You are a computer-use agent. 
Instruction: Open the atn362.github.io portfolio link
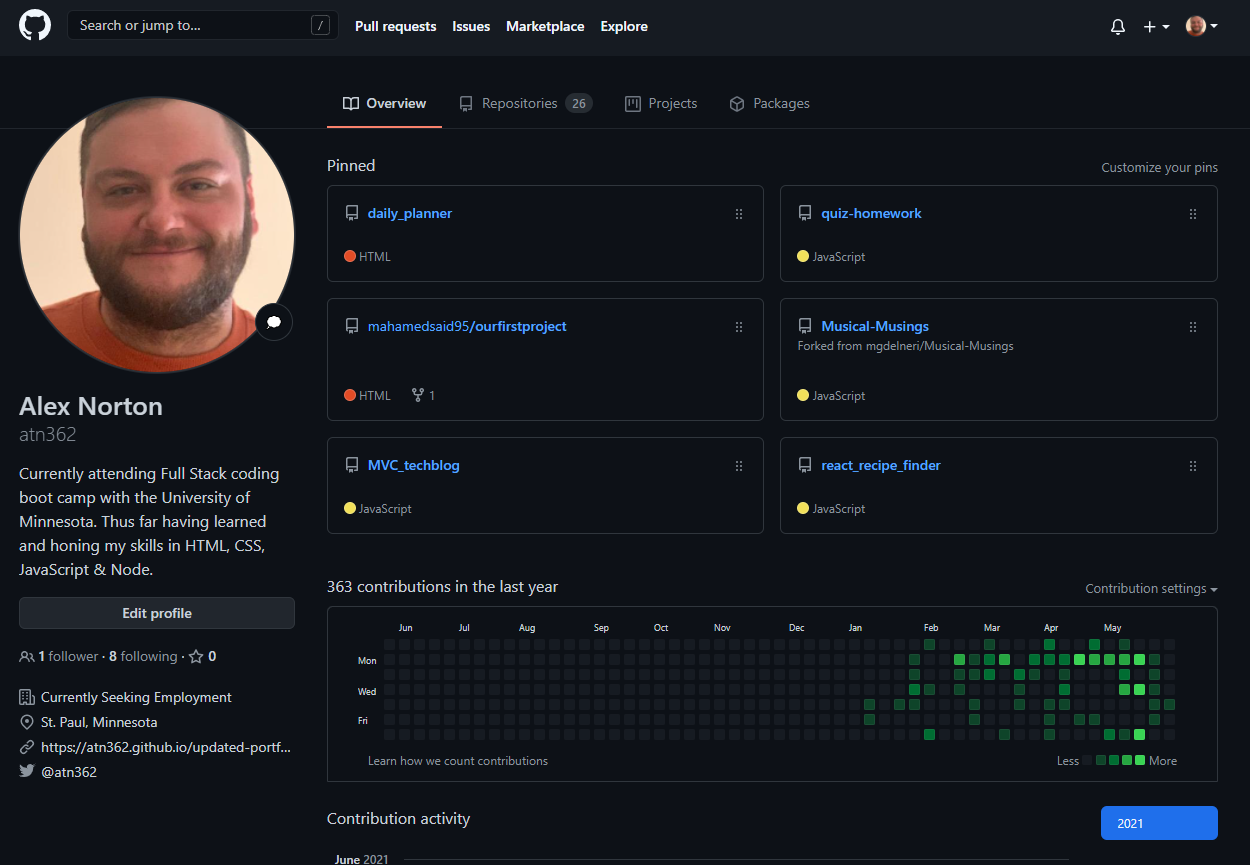[166, 747]
